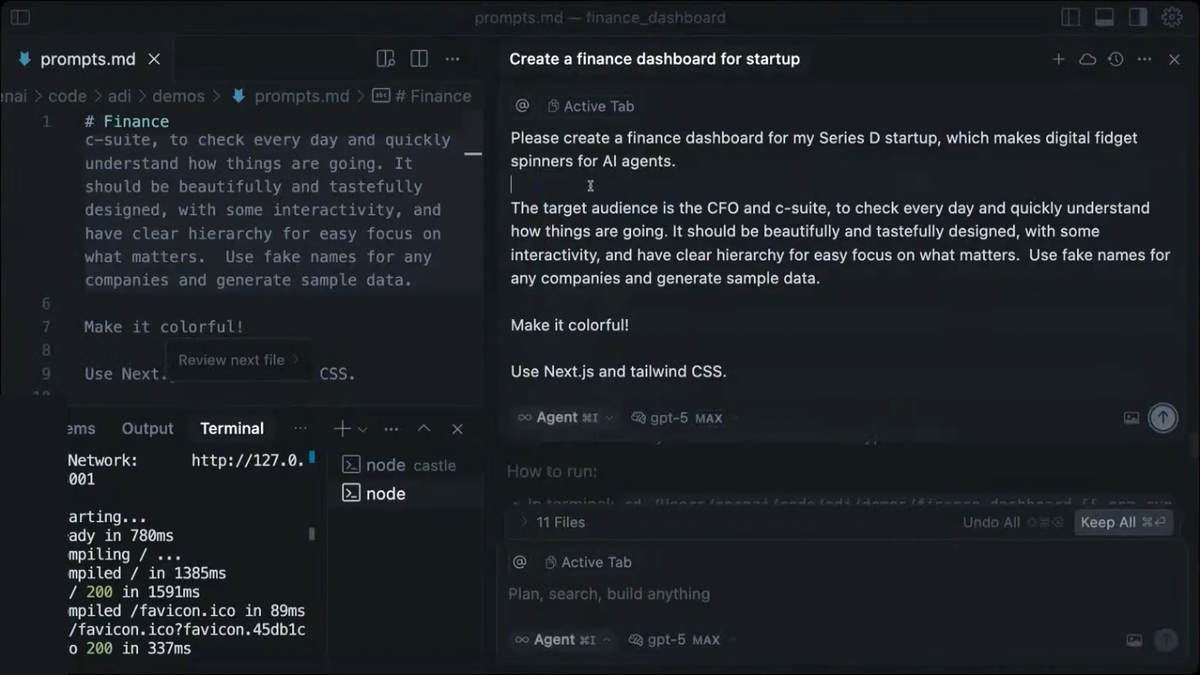
Task: Switch to the Terminal panel tab
Action: [x=232, y=428]
